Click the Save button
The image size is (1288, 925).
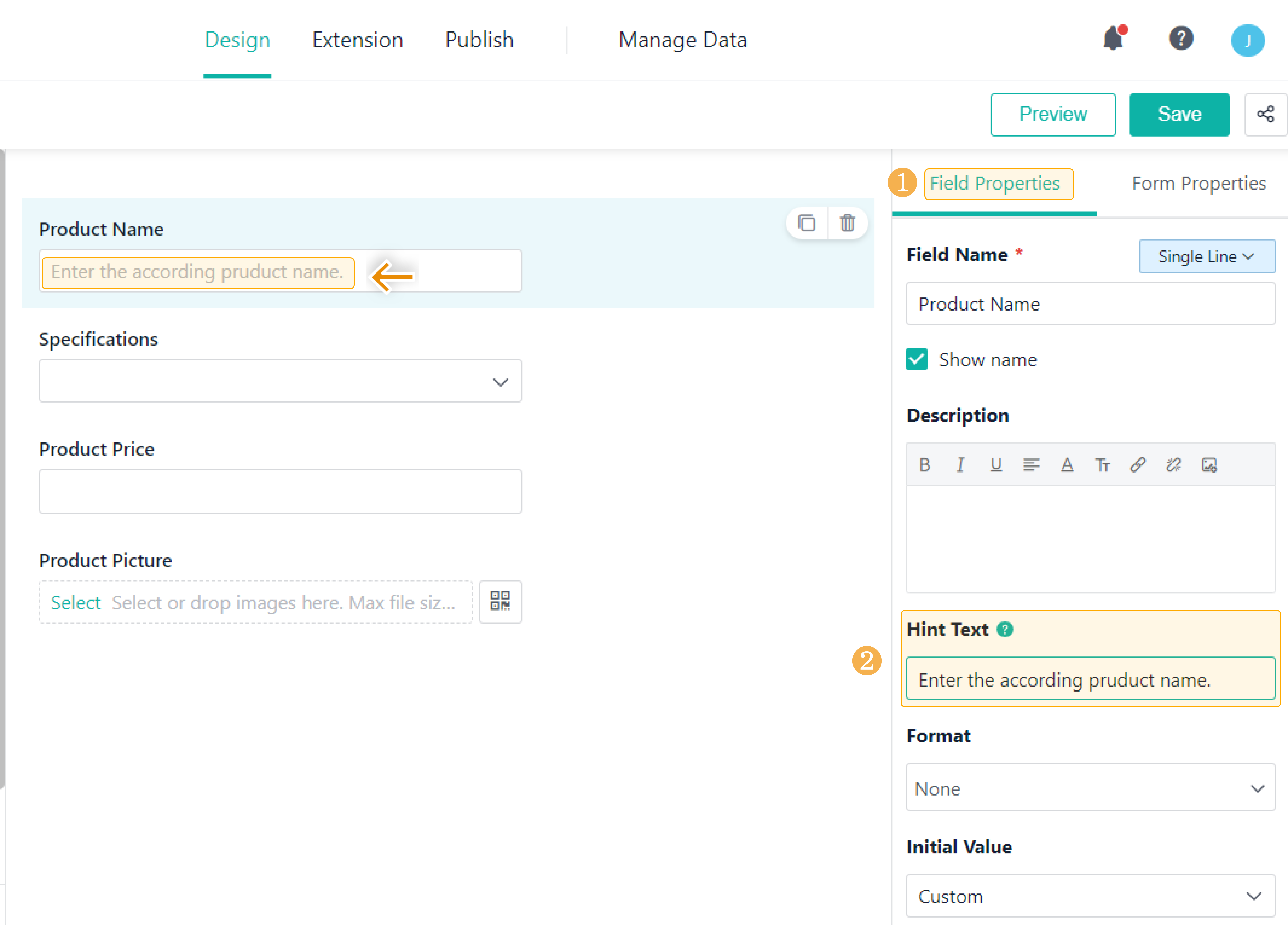pyautogui.click(x=1180, y=115)
